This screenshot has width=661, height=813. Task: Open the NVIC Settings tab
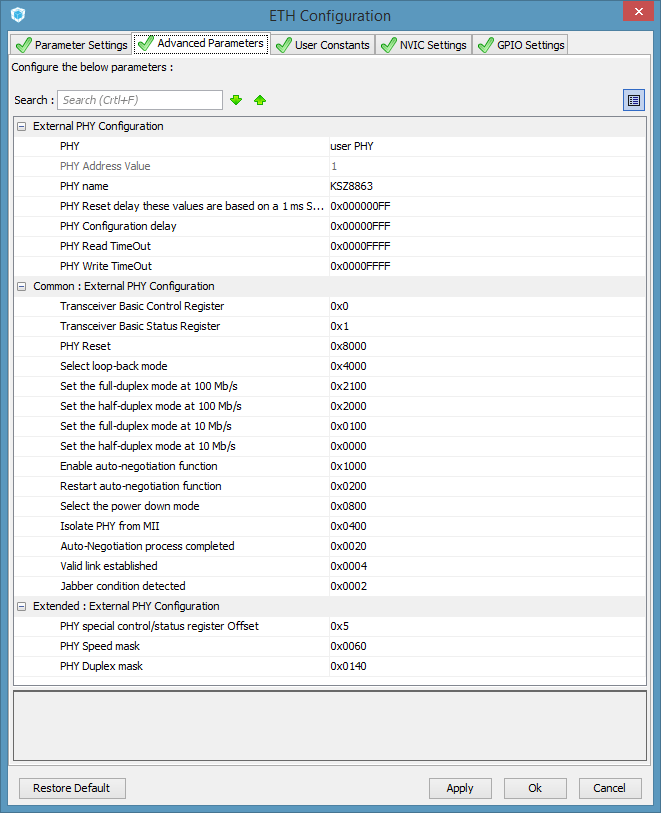[x=423, y=45]
